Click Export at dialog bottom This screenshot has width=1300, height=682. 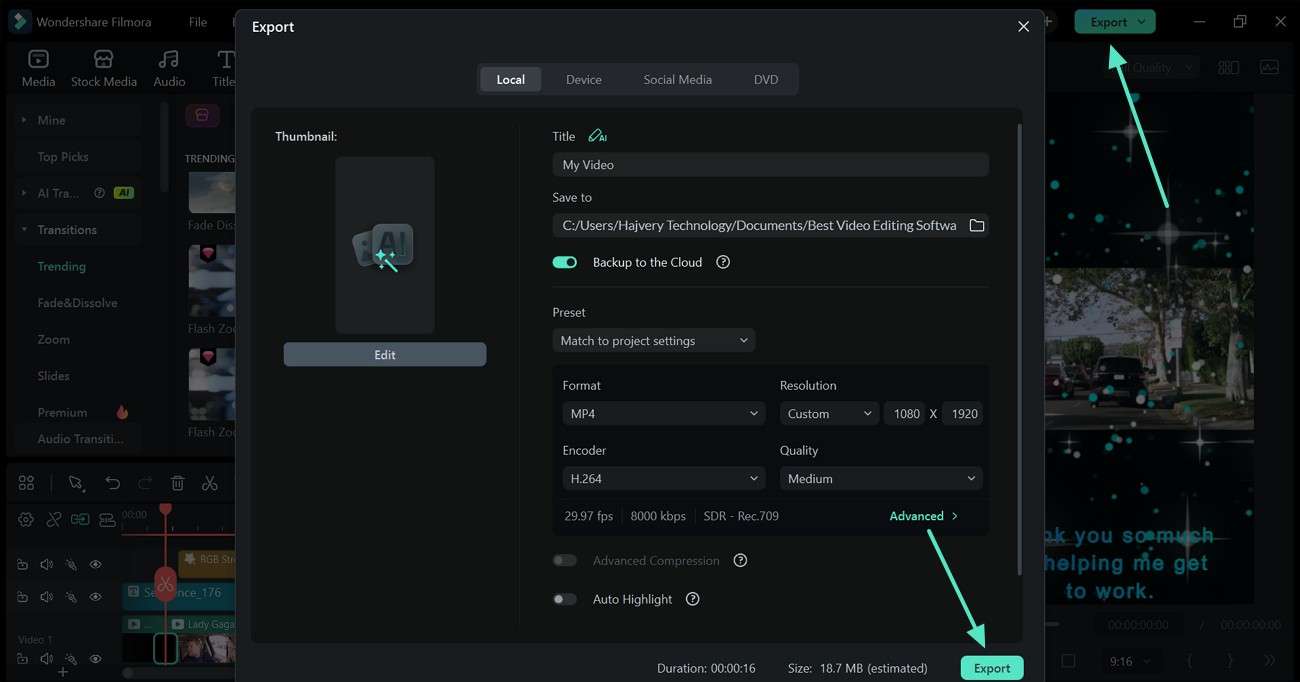coord(992,668)
